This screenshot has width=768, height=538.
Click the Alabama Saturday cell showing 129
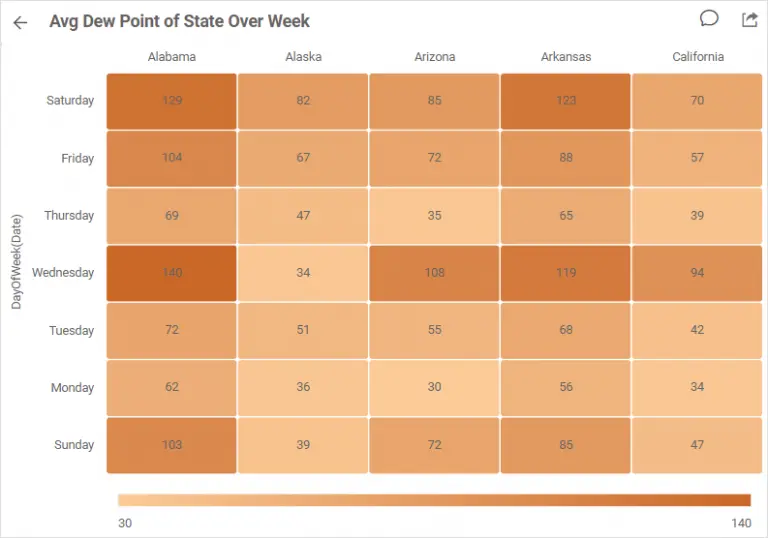tap(172, 101)
